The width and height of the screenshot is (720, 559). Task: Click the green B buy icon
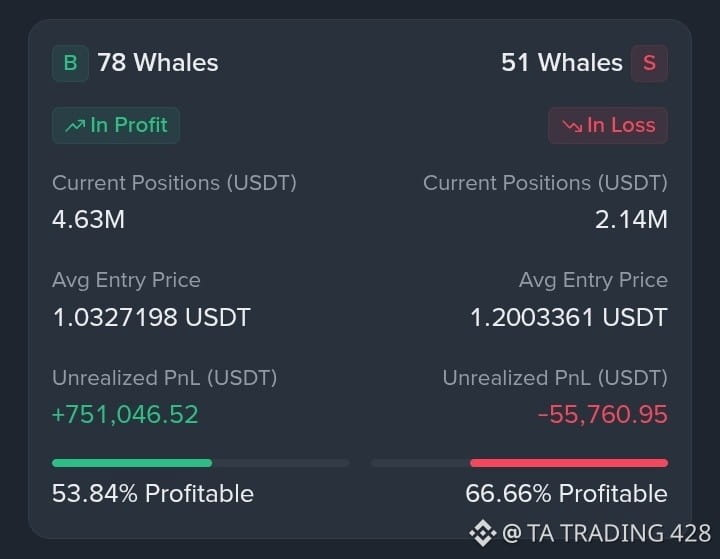click(70, 63)
